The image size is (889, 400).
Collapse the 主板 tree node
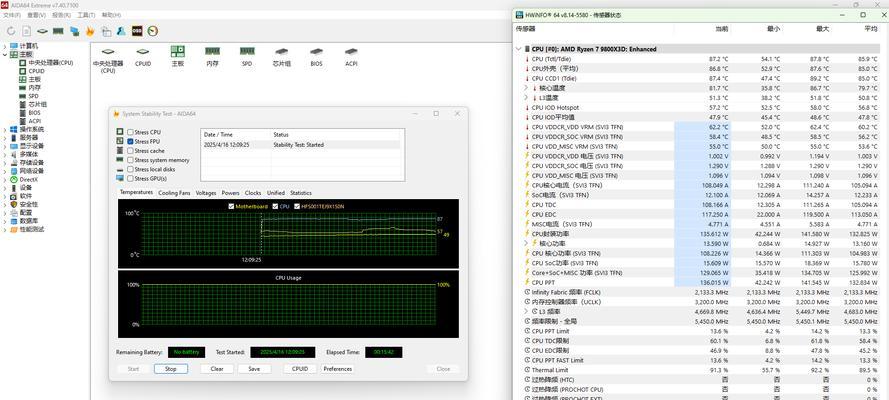tap(5, 54)
